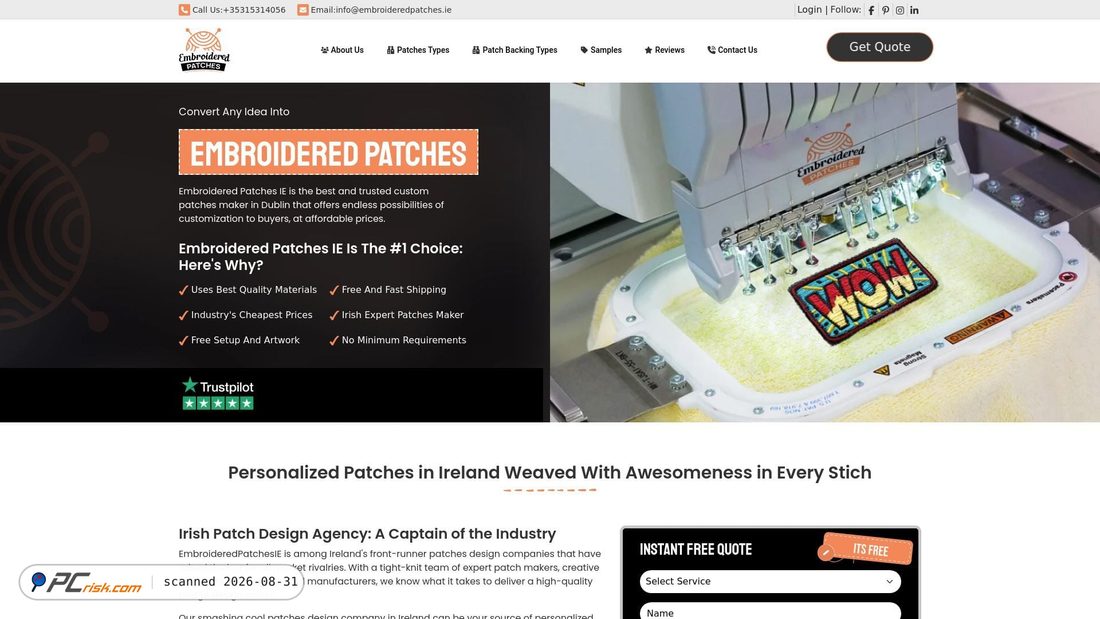The image size is (1100, 619).
Task: Click 'Free Setup And Artwork' text
Action: pyautogui.click(x=246, y=340)
